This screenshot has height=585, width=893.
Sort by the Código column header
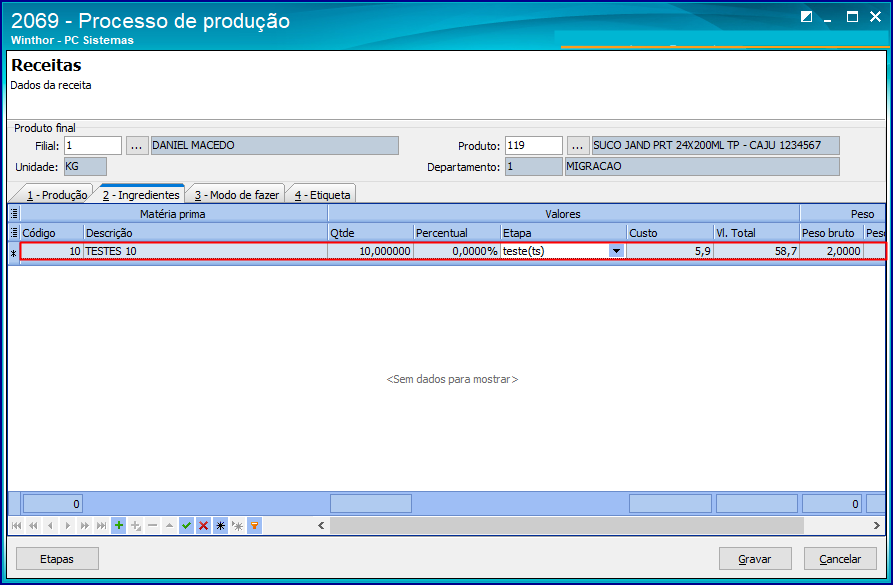52,232
